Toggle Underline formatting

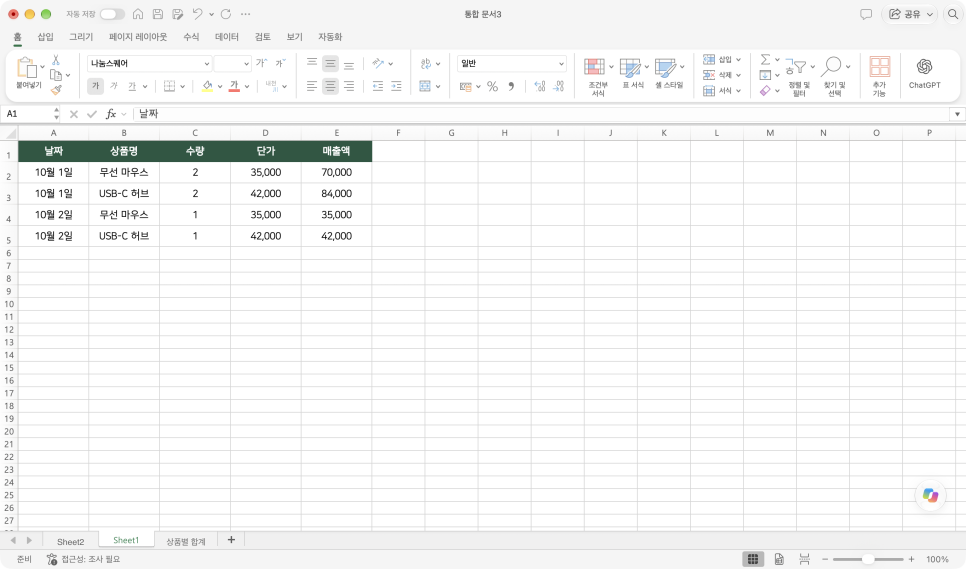coord(132,86)
